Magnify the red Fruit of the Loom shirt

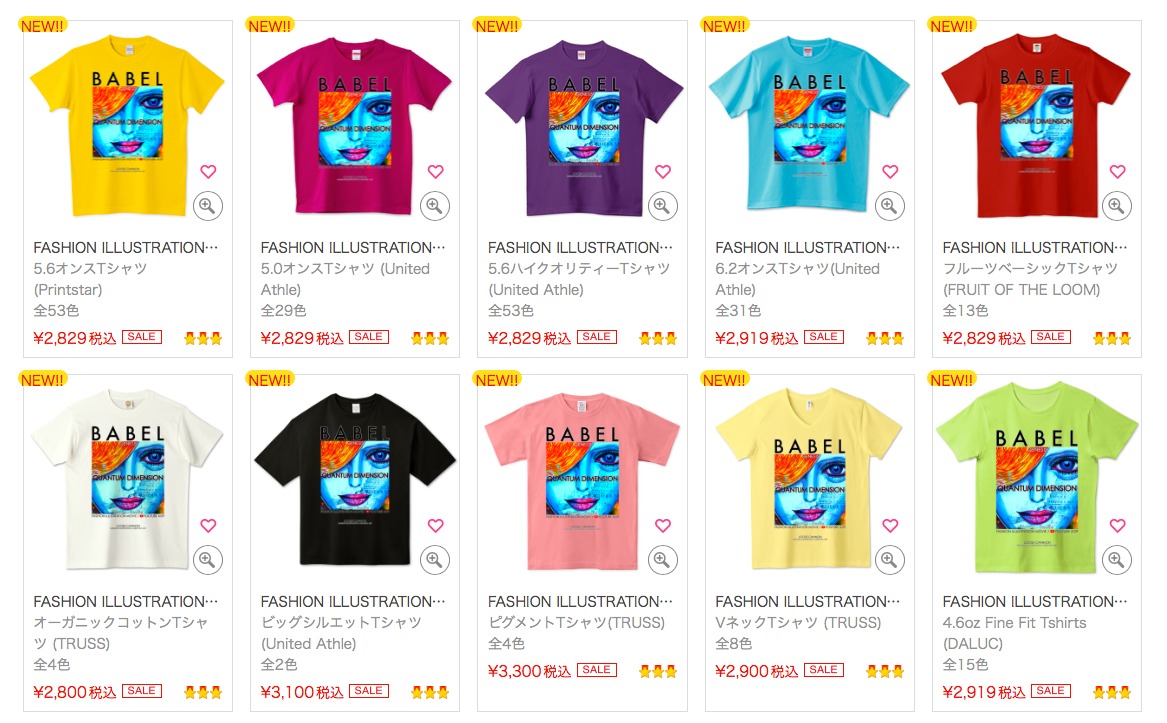pos(1117,206)
